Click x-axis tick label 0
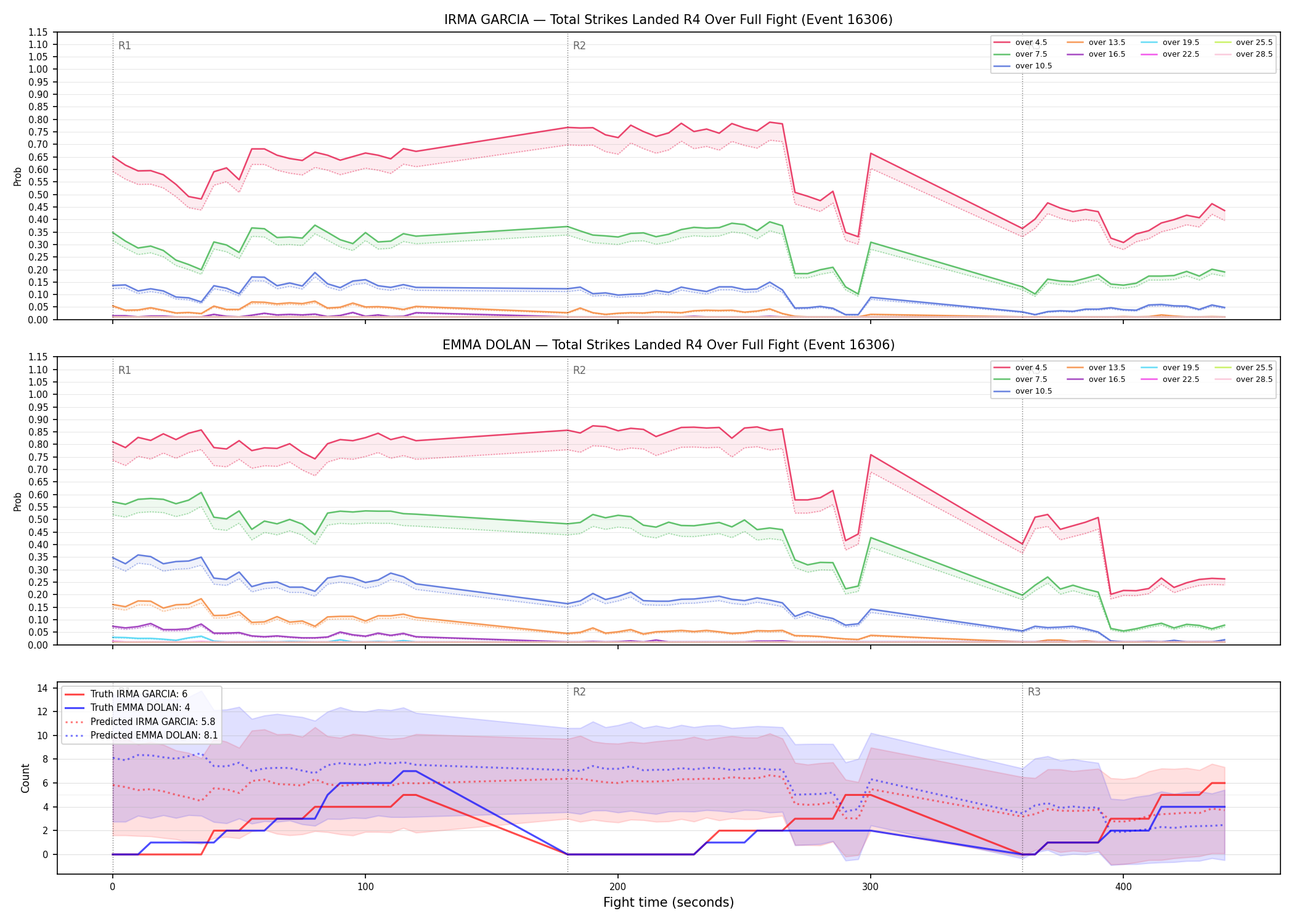Viewport: 1294px width, 924px height. 112,887
